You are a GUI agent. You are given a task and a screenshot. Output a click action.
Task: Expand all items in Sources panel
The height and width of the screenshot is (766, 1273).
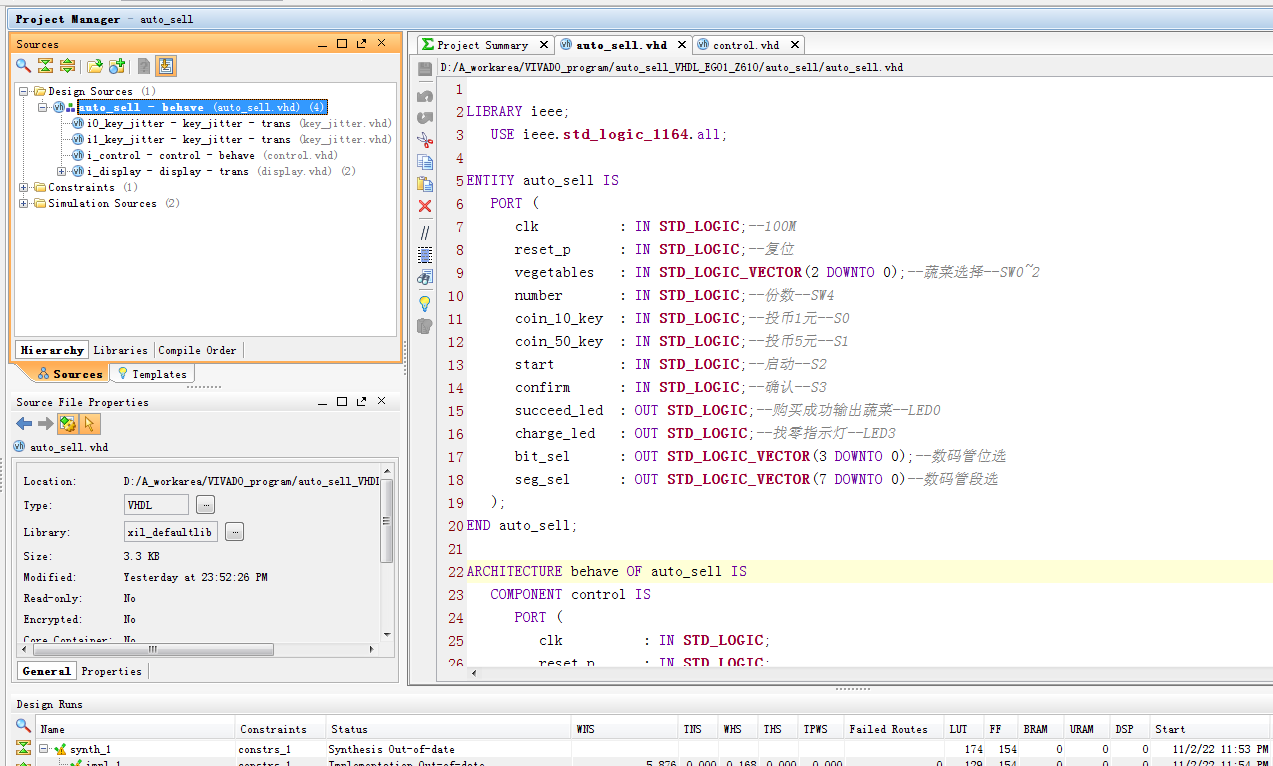(67, 66)
